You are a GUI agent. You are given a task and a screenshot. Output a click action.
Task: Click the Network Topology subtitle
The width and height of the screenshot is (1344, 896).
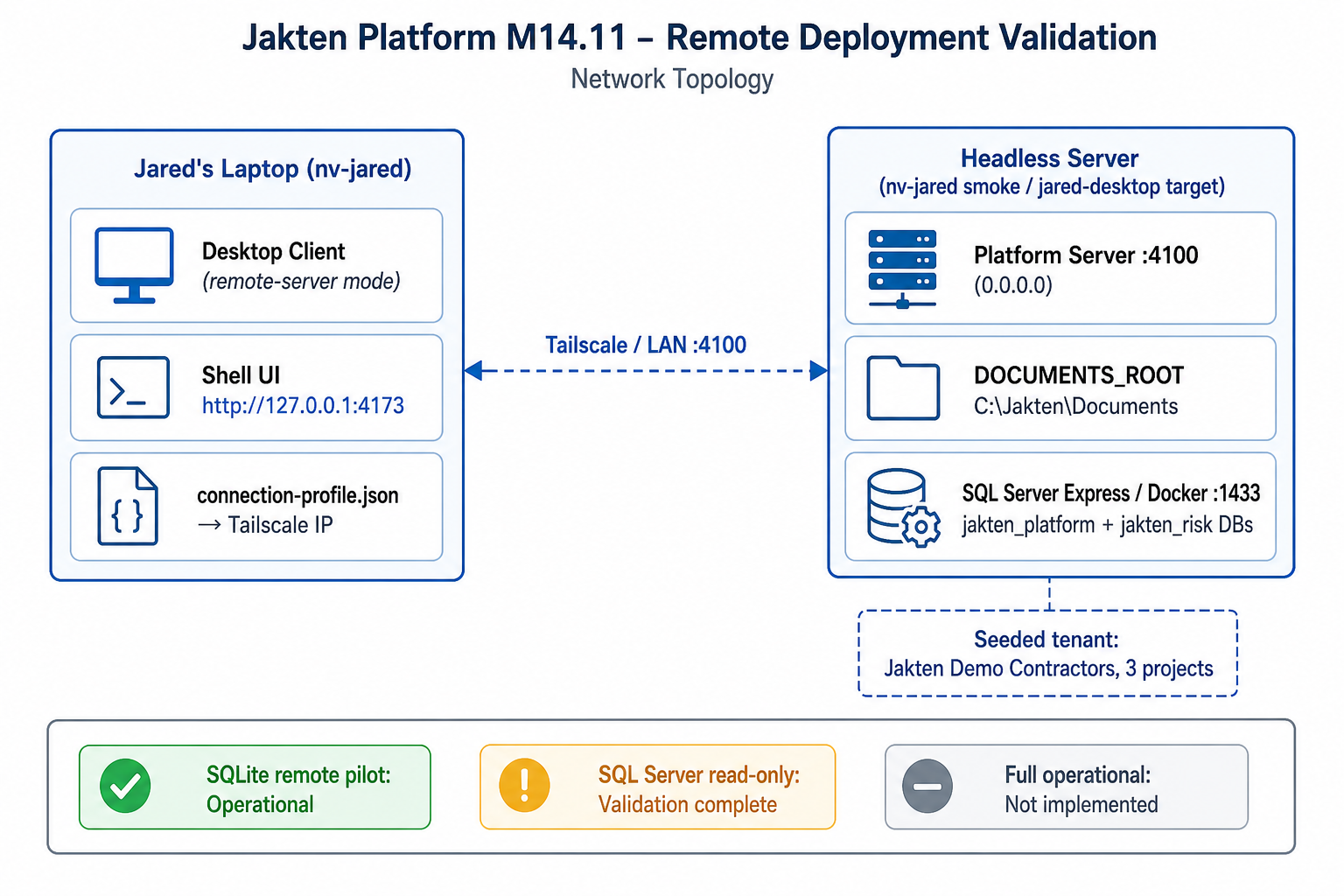[672, 79]
